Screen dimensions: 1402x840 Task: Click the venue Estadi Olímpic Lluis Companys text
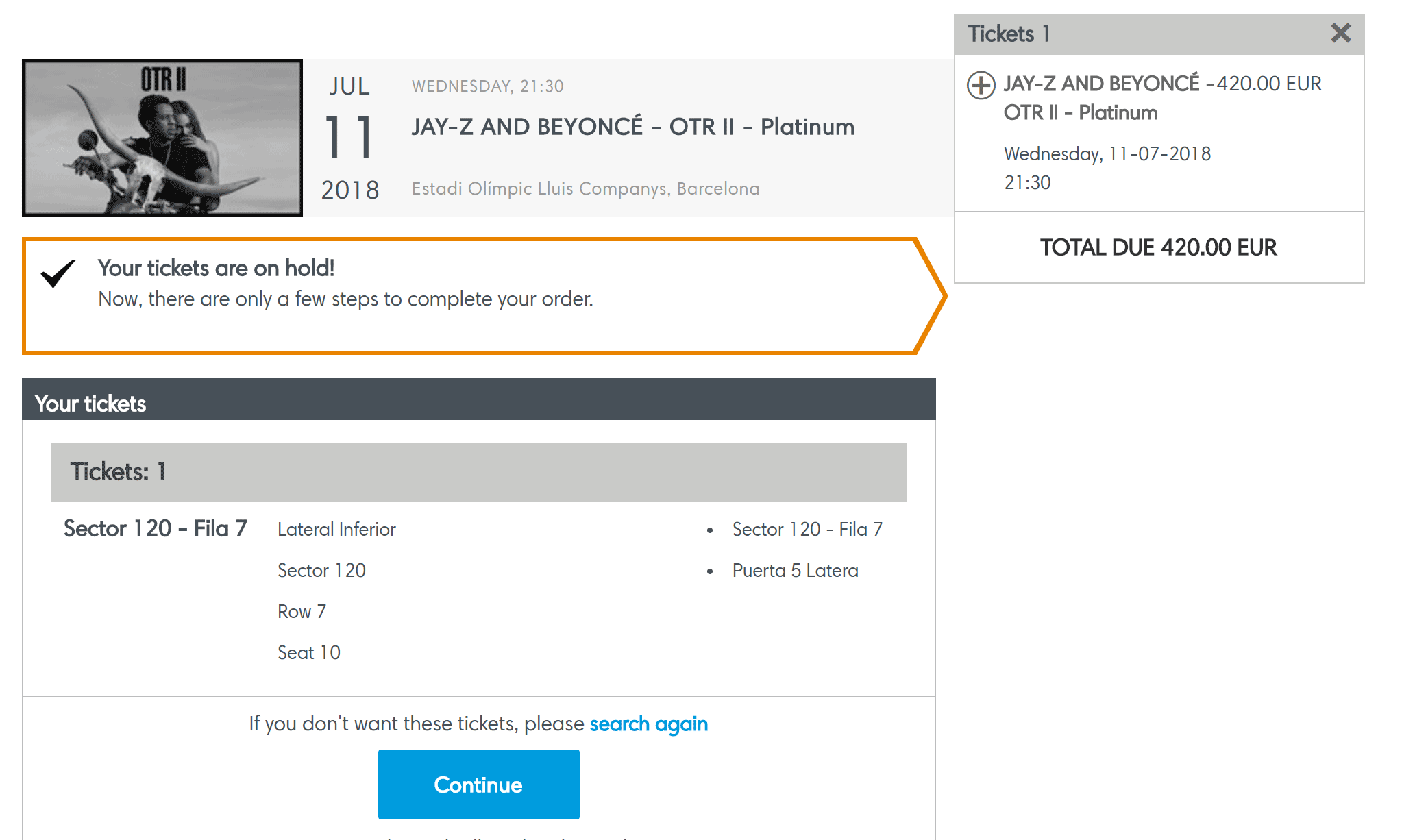pos(585,188)
